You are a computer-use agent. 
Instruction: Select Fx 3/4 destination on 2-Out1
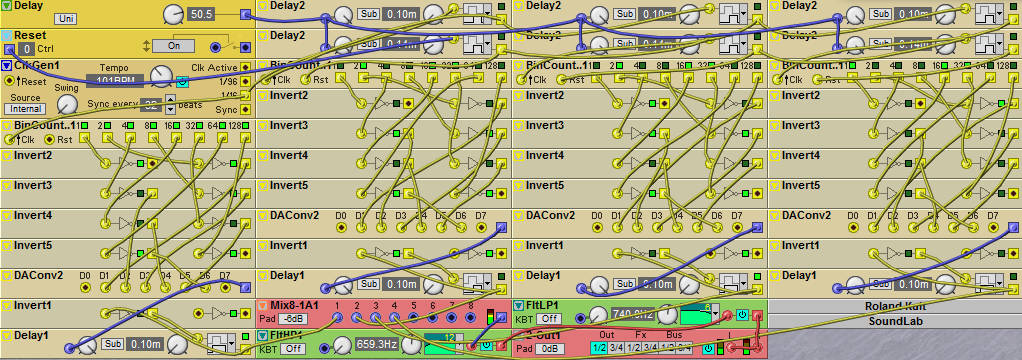point(649,348)
